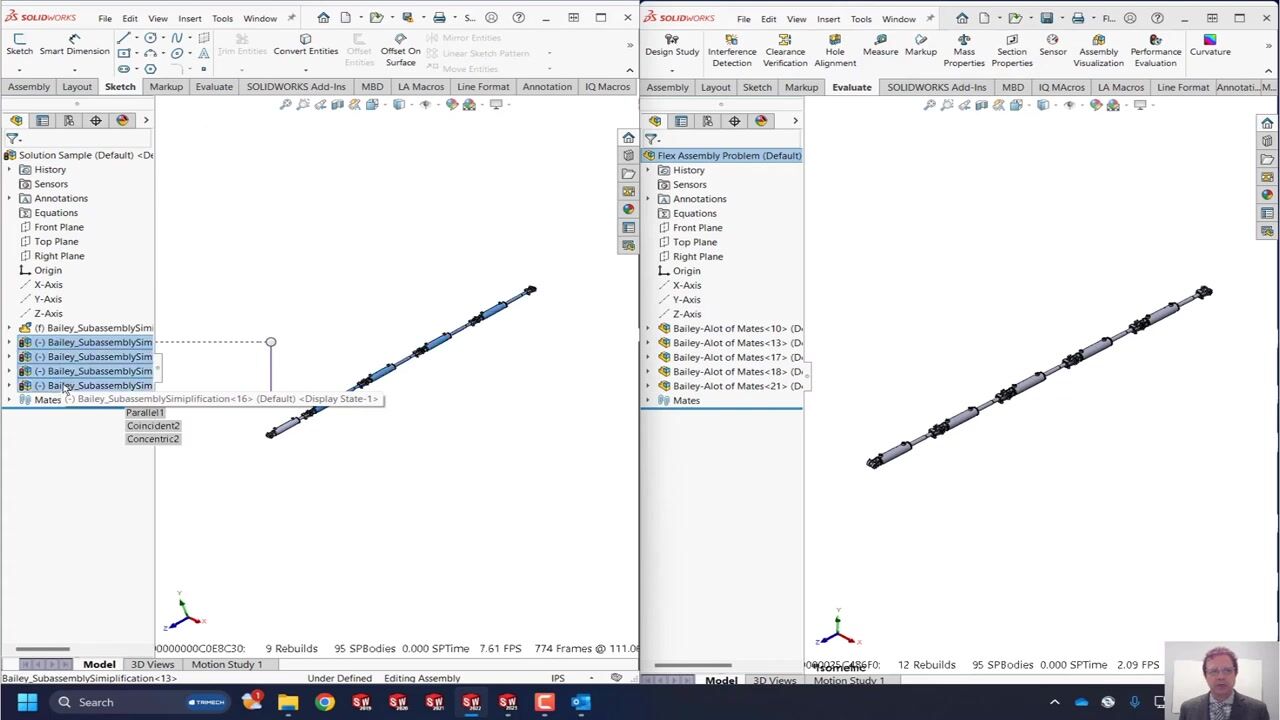This screenshot has height=720, width=1280.
Task: Select Top Plane in Flex Assembly tree
Action: (x=694, y=242)
